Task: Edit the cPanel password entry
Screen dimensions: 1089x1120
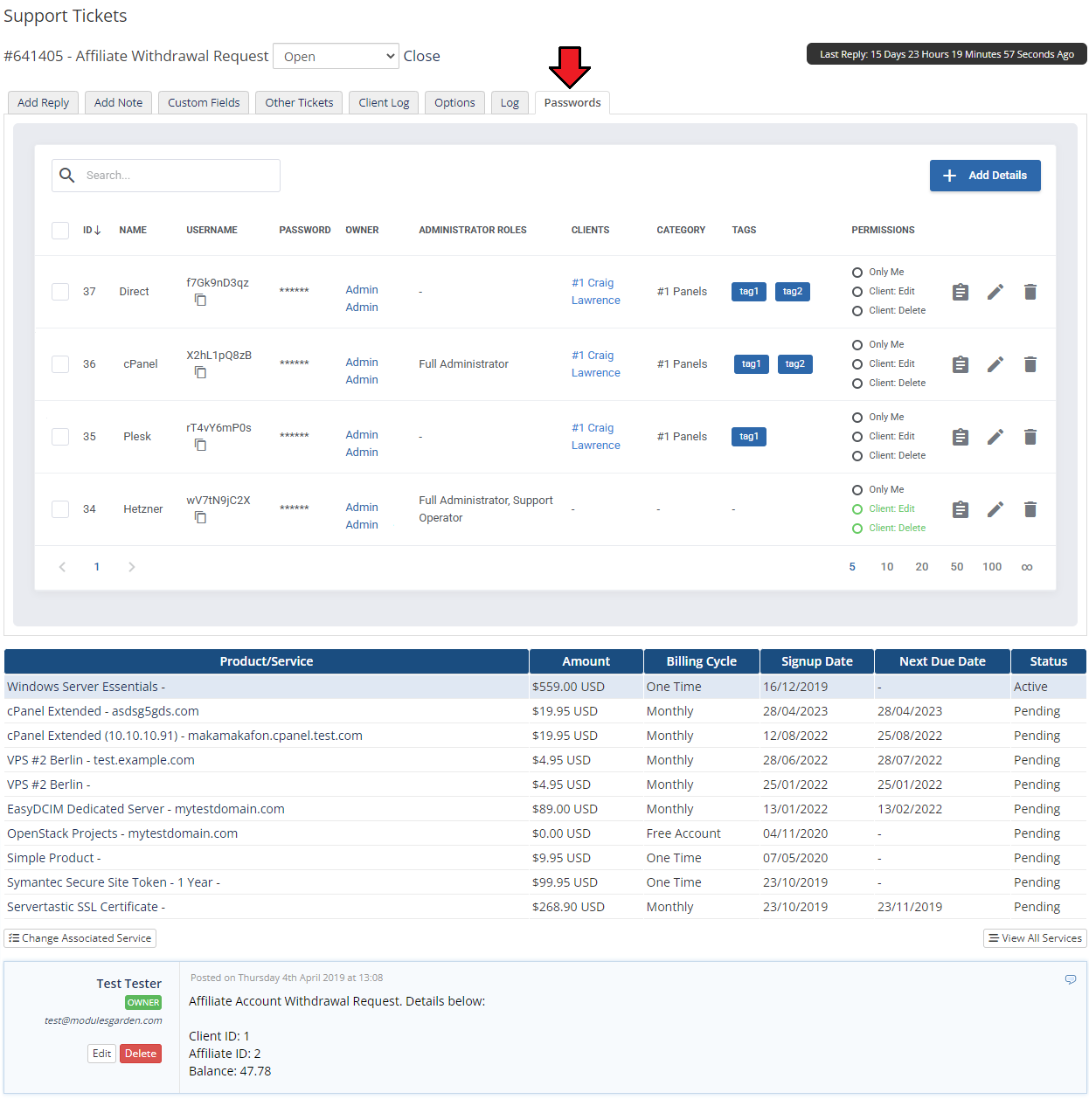Action: coord(995,364)
